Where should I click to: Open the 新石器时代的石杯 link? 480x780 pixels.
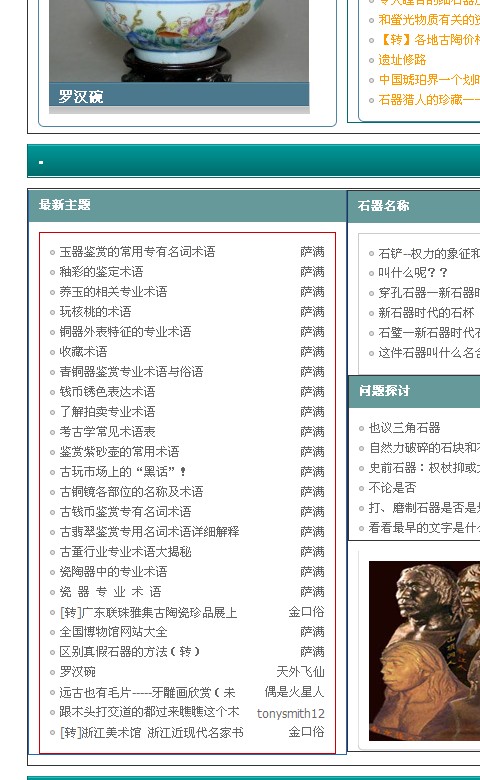tap(426, 312)
